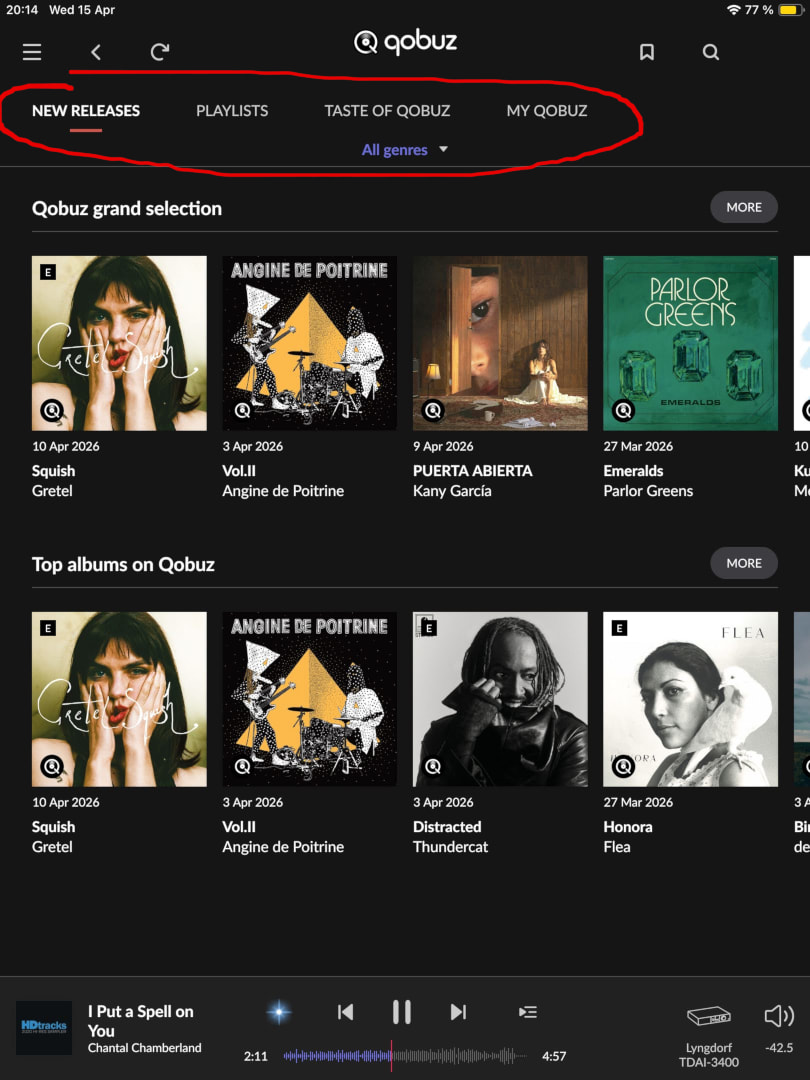Open search with the magnifier icon
810x1080 pixels.
click(710, 52)
